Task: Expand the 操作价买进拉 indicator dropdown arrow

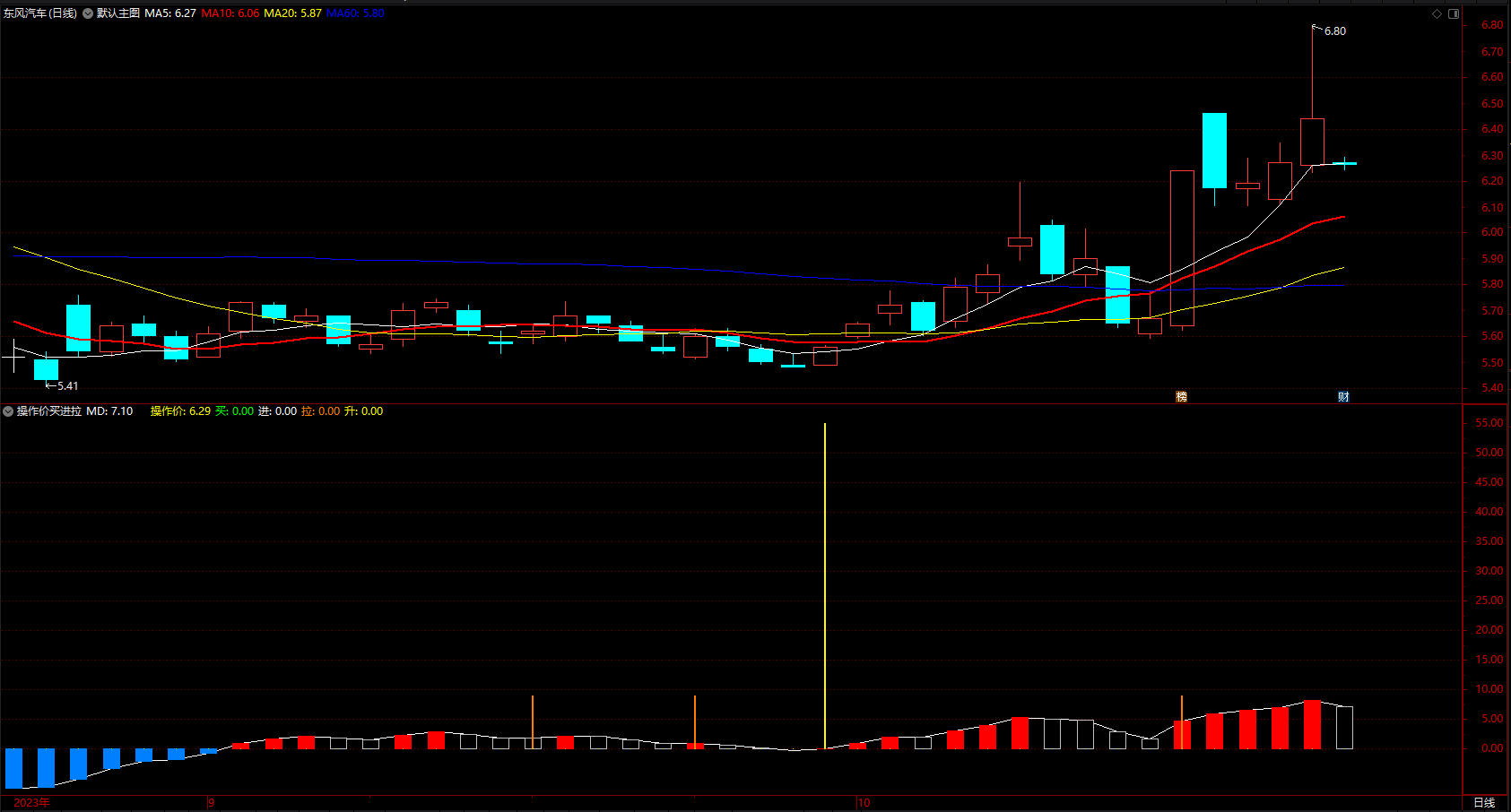Action: pyautogui.click(x=8, y=411)
